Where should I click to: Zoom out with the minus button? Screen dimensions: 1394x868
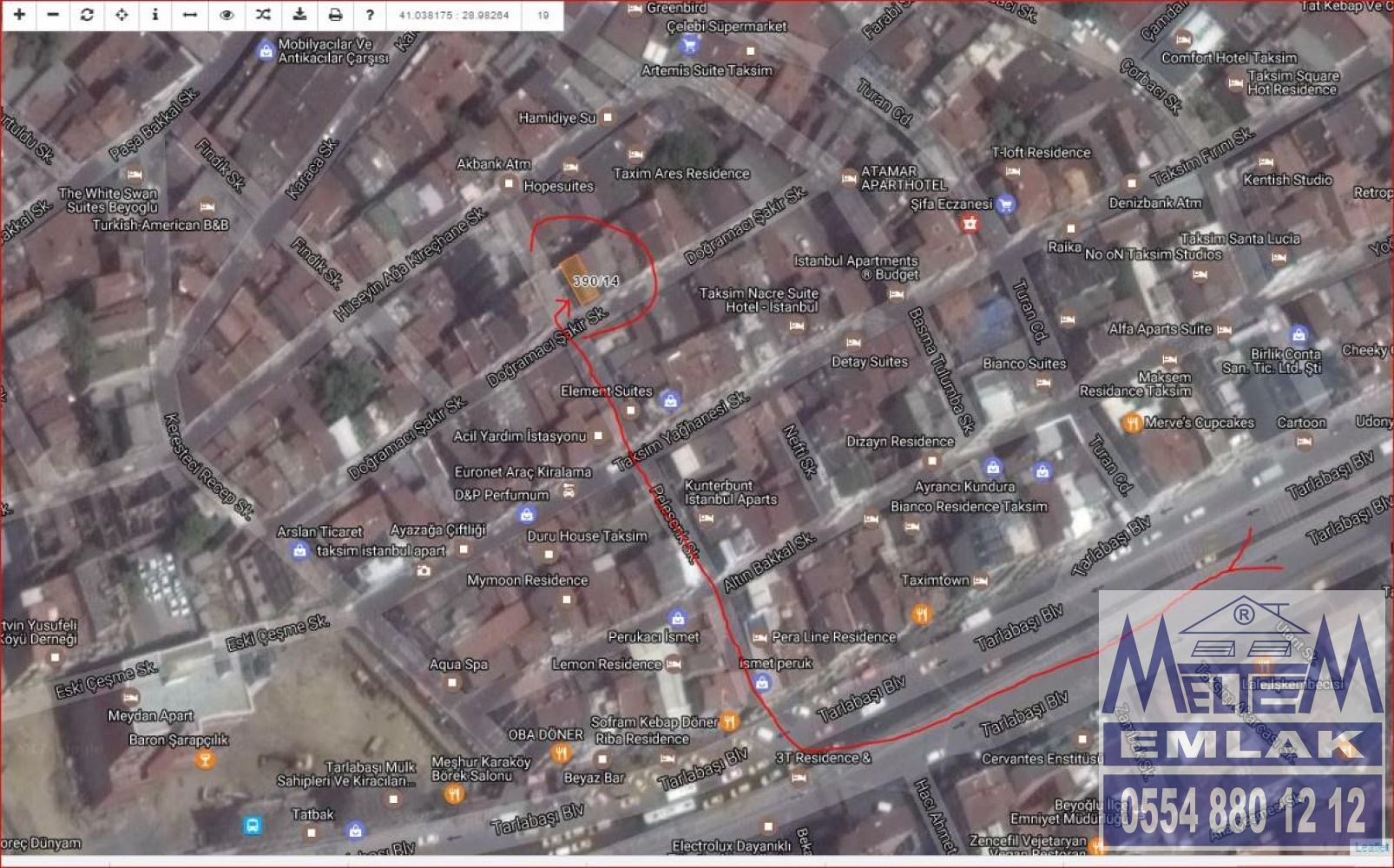tap(53, 15)
